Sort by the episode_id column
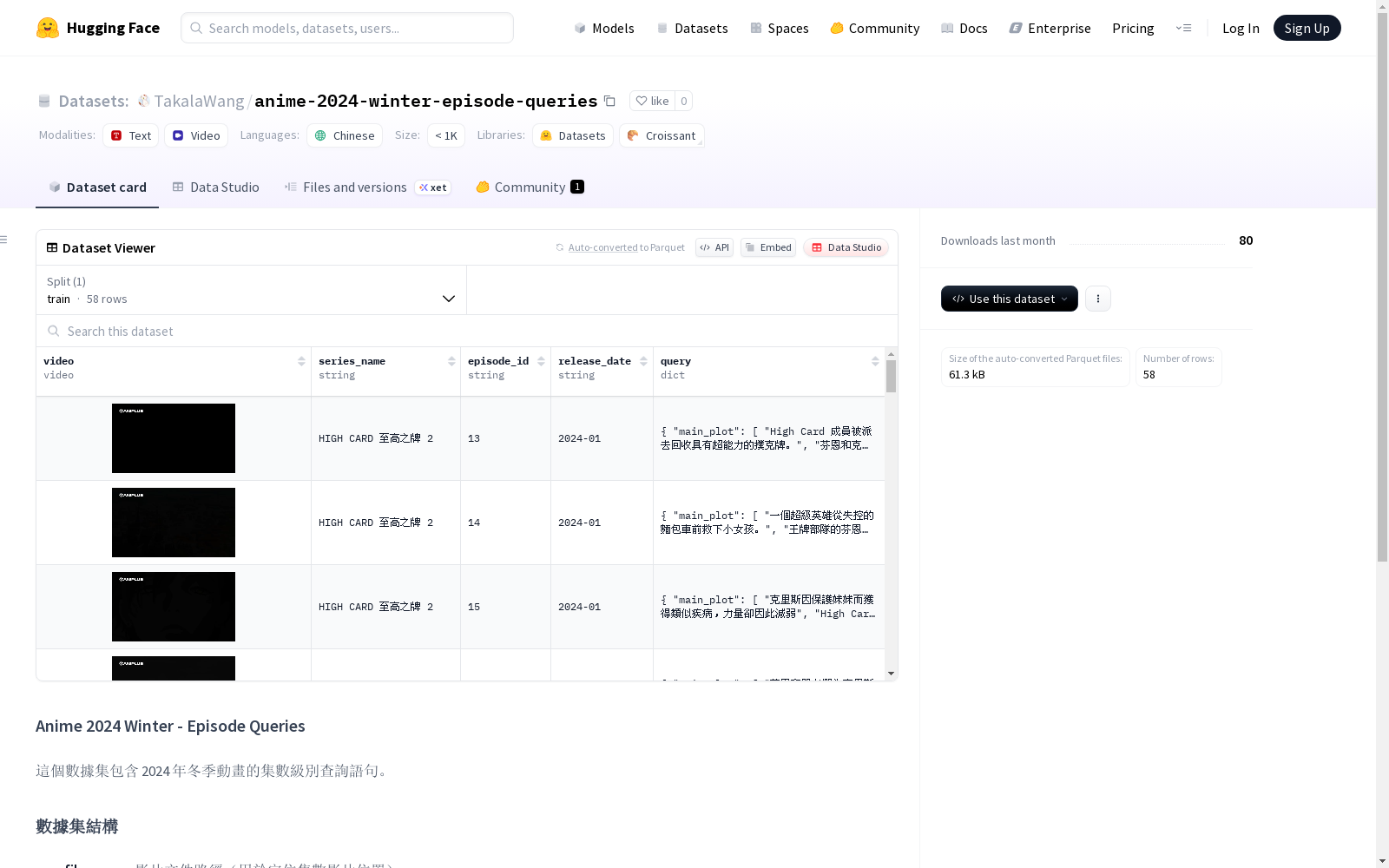This screenshot has height=868, width=1389. click(x=541, y=361)
